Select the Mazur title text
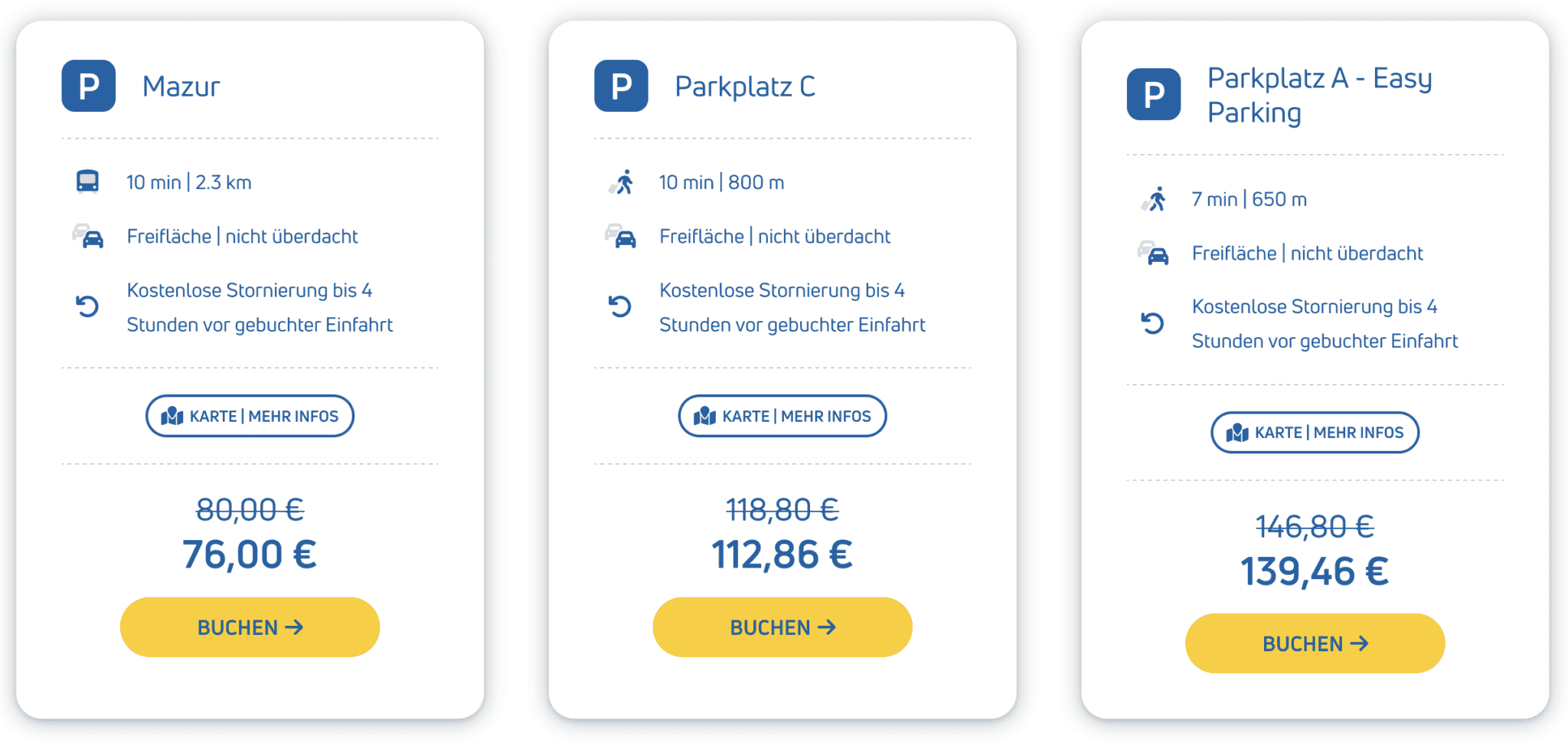The width and height of the screenshot is (1568, 746). tap(181, 87)
